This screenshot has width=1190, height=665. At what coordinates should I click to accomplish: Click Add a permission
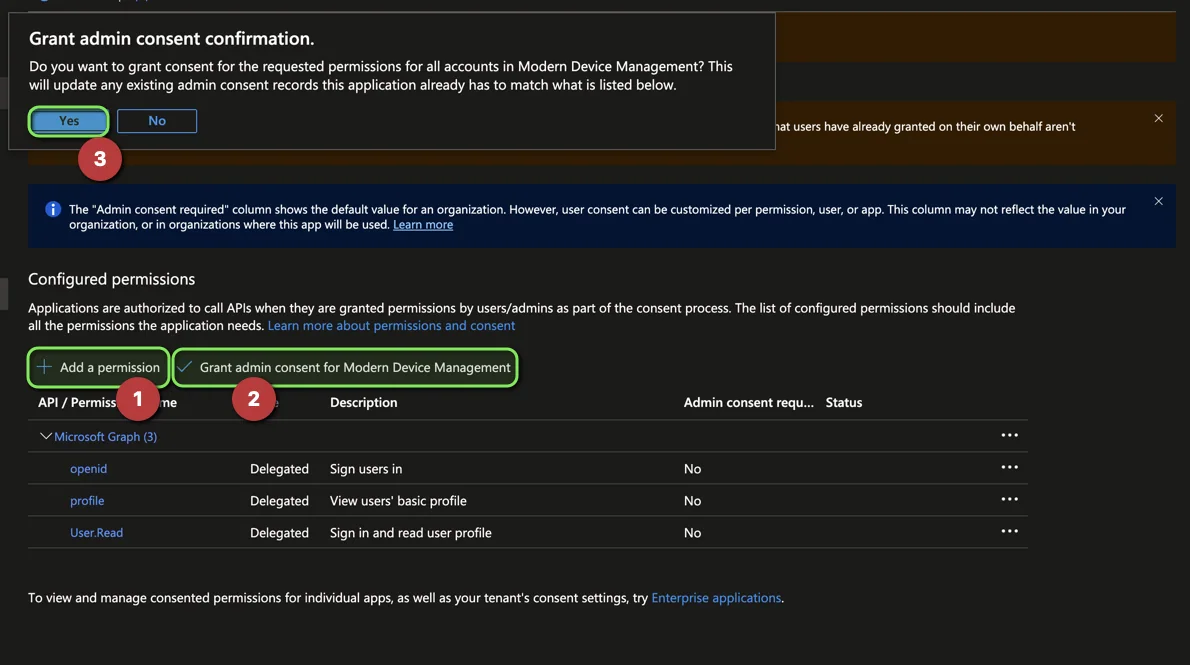pyautogui.click(x=99, y=367)
